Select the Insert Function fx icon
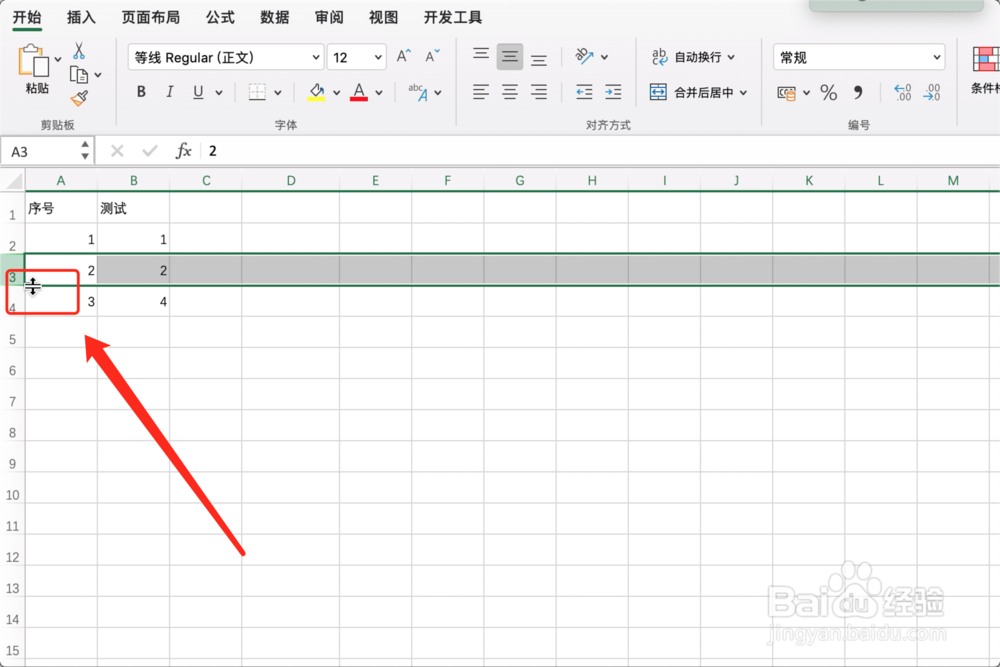Viewport: 1000px width, 667px height. (x=183, y=150)
